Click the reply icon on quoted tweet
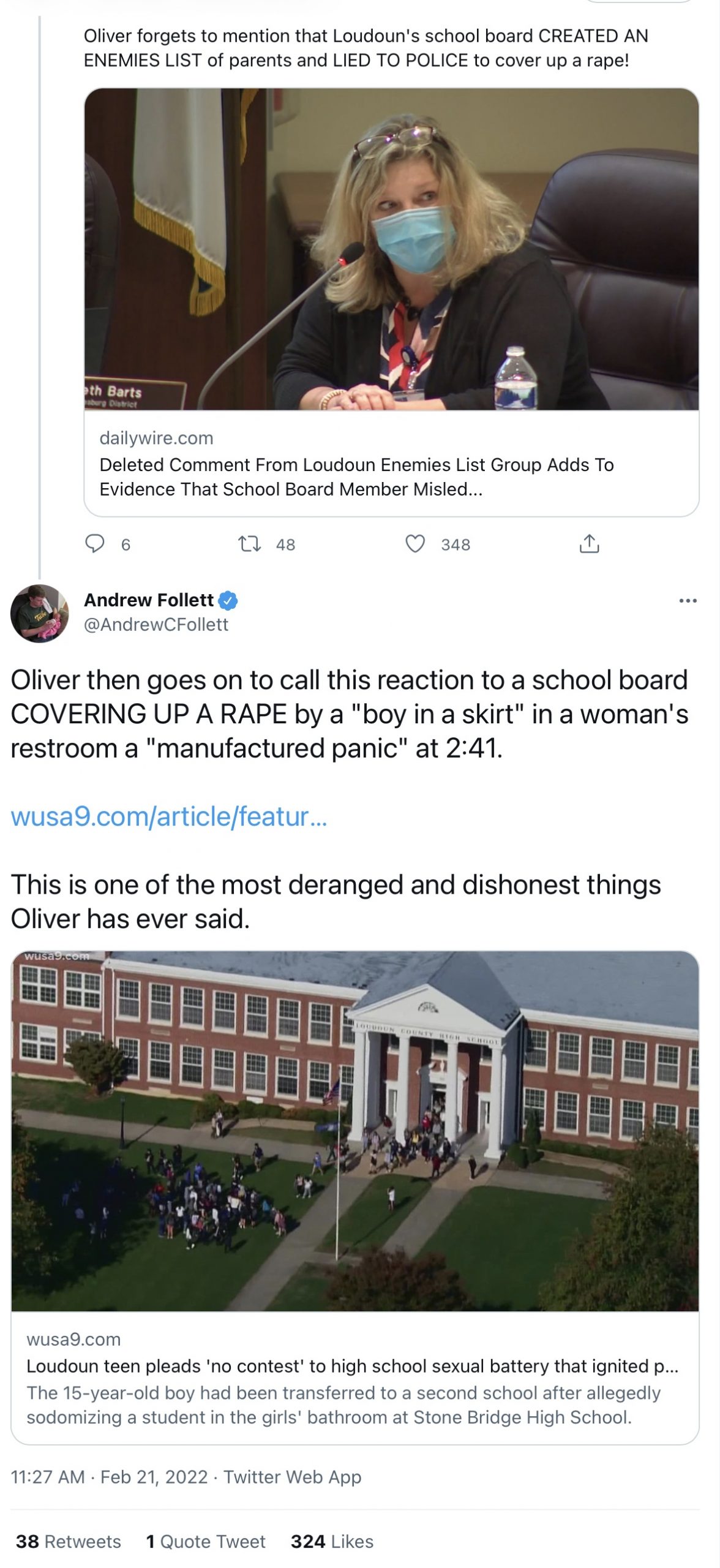Screen dimensions: 720x1568 click(95, 544)
